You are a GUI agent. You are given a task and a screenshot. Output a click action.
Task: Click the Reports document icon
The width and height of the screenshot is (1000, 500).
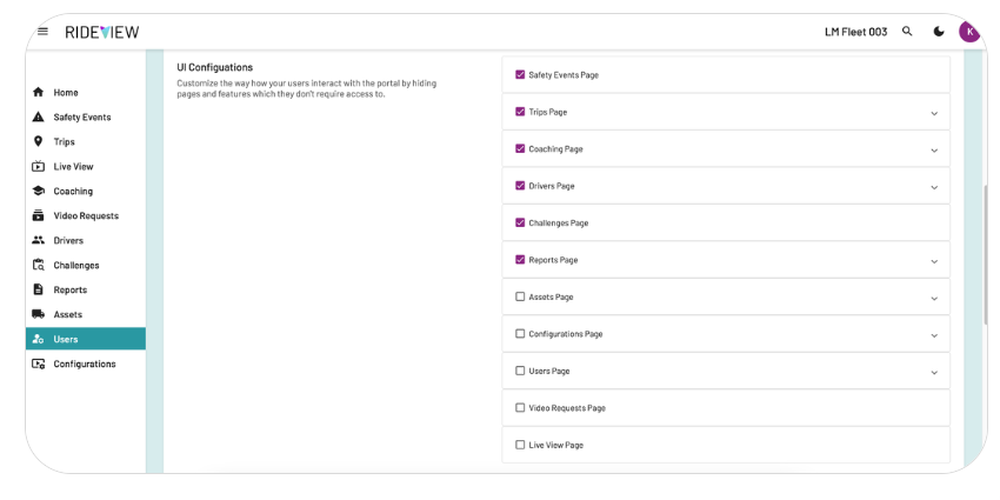(x=38, y=290)
